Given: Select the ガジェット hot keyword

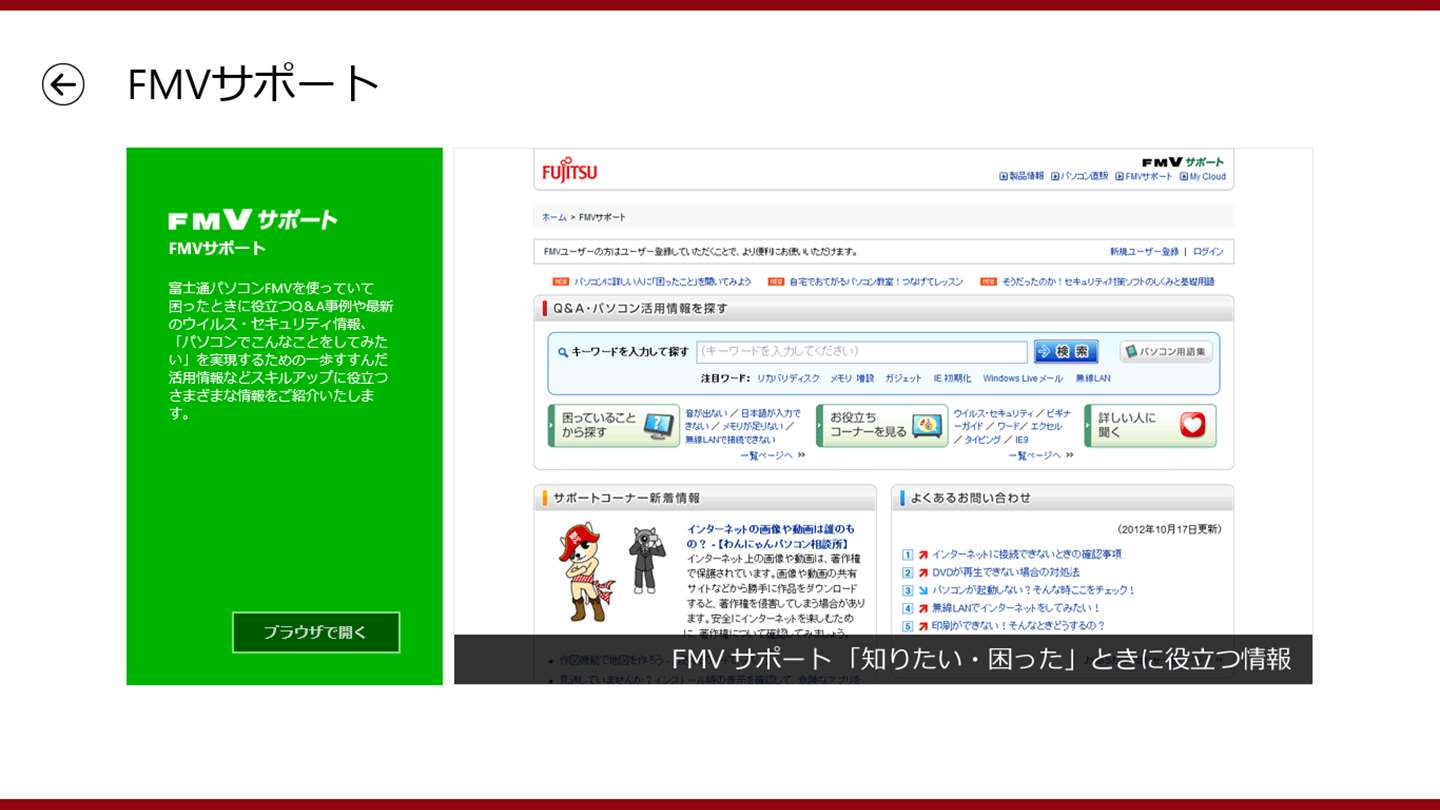Looking at the screenshot, I should click(903, 379).
